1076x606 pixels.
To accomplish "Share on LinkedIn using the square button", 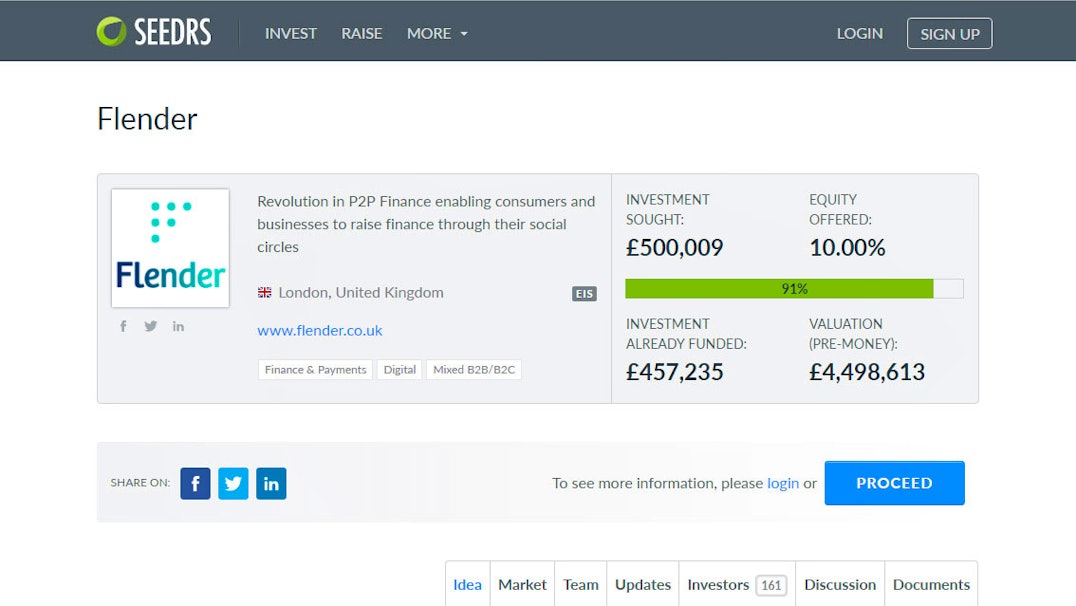I will click(x=271, y=483).
